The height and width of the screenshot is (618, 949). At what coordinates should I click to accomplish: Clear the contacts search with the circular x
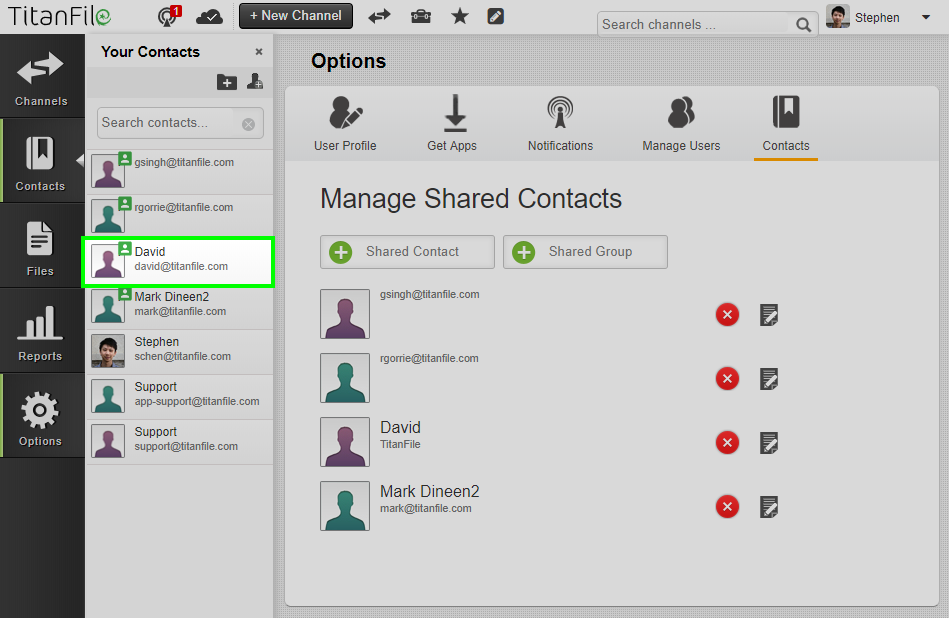click(248, 122)
